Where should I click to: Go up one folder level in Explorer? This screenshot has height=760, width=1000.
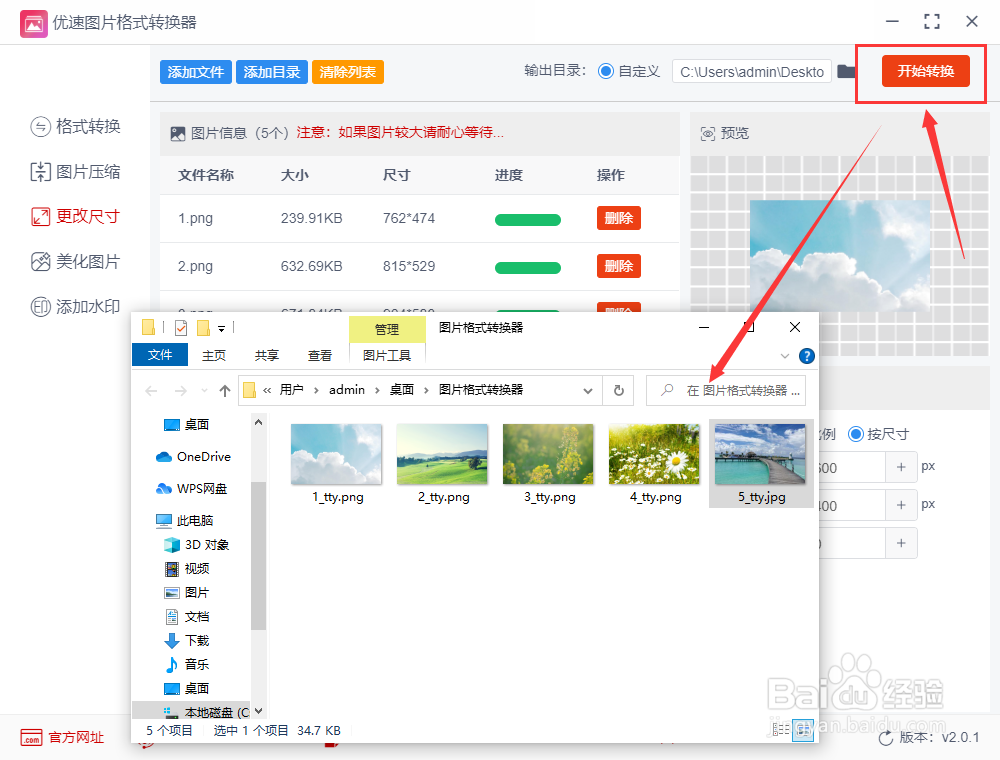coord(224,391)
